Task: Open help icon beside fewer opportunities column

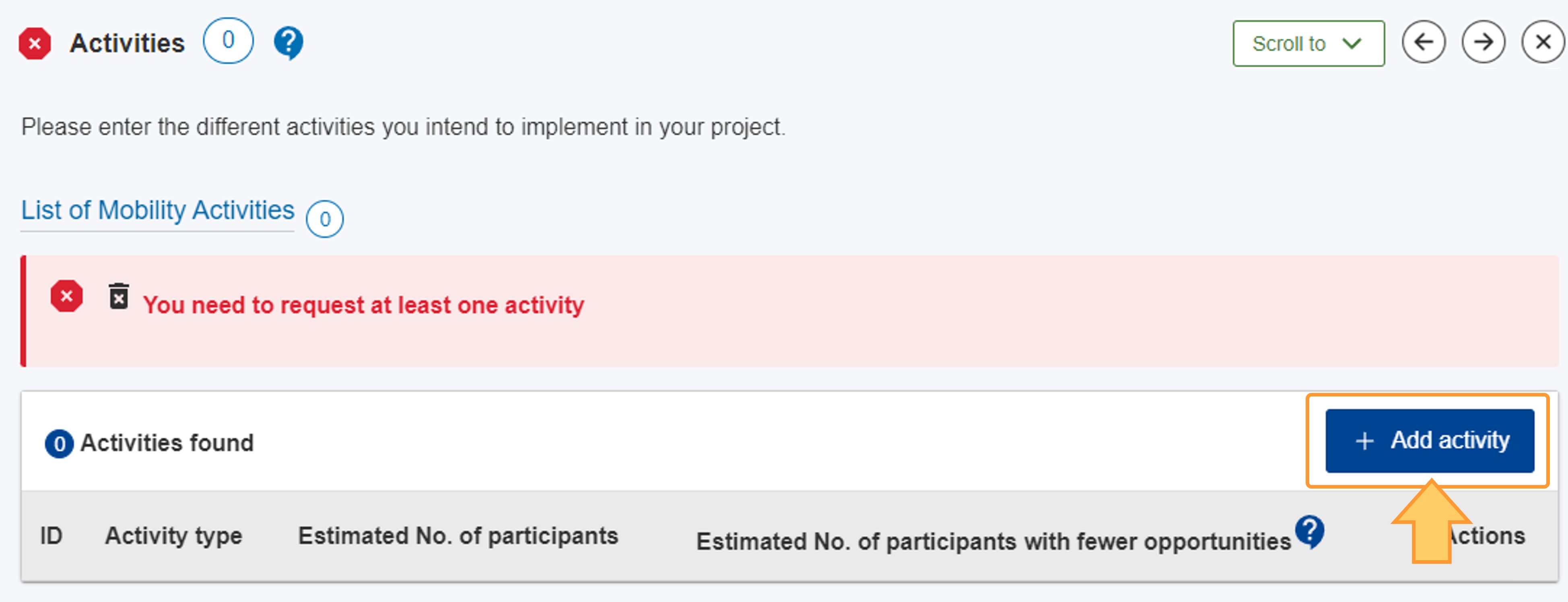Action: point(1309,532)
